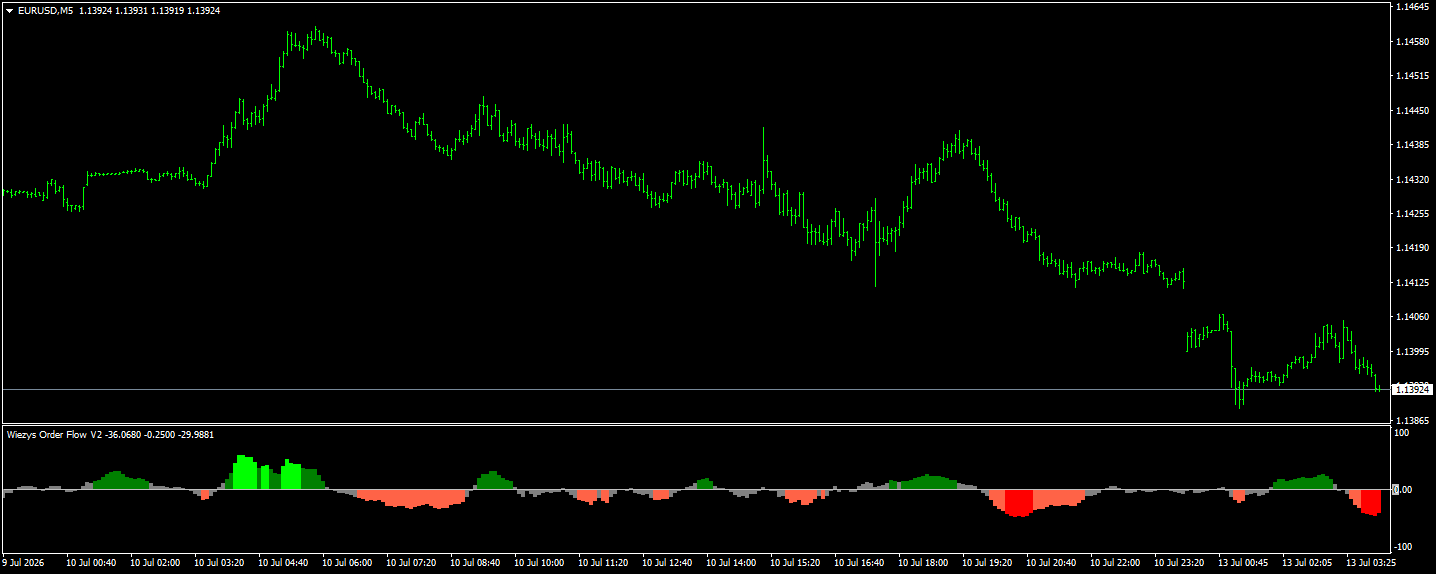
Task: Click the 1.14515 price scale label
Action: click(1411, 76)
